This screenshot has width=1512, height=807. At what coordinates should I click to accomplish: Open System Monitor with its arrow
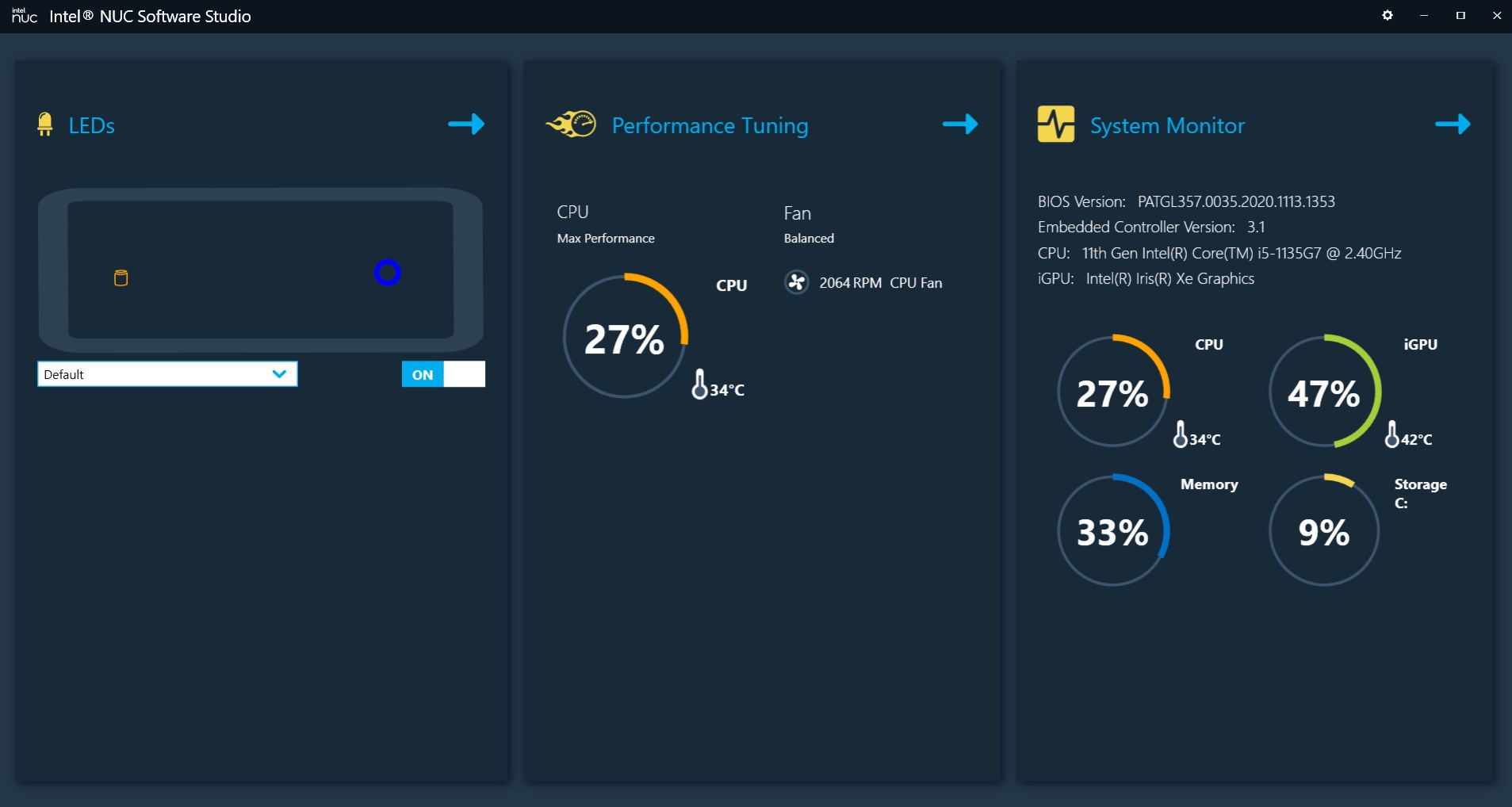tap(1453, 124)
